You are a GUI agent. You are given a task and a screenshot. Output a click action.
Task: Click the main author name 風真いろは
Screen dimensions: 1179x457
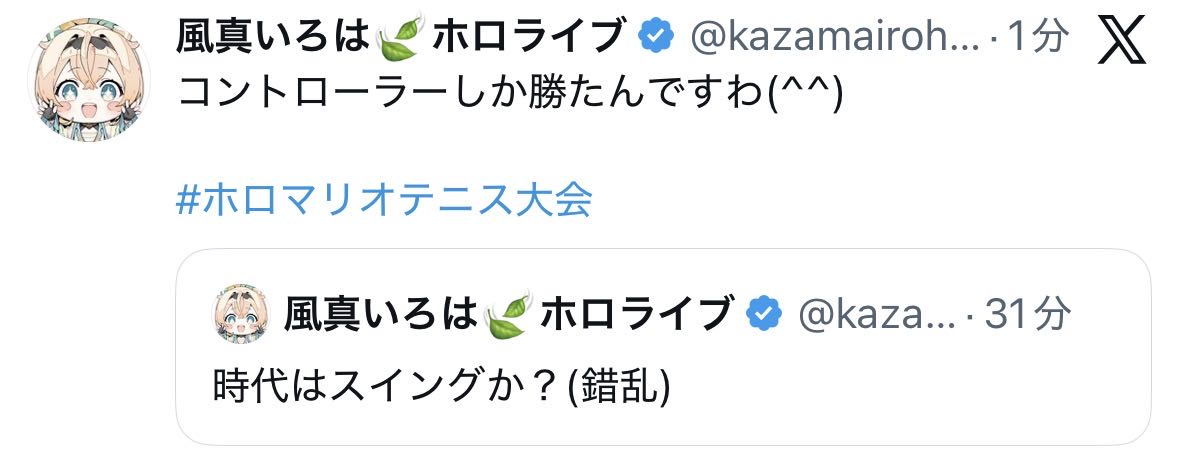click(x=275, y=38)
